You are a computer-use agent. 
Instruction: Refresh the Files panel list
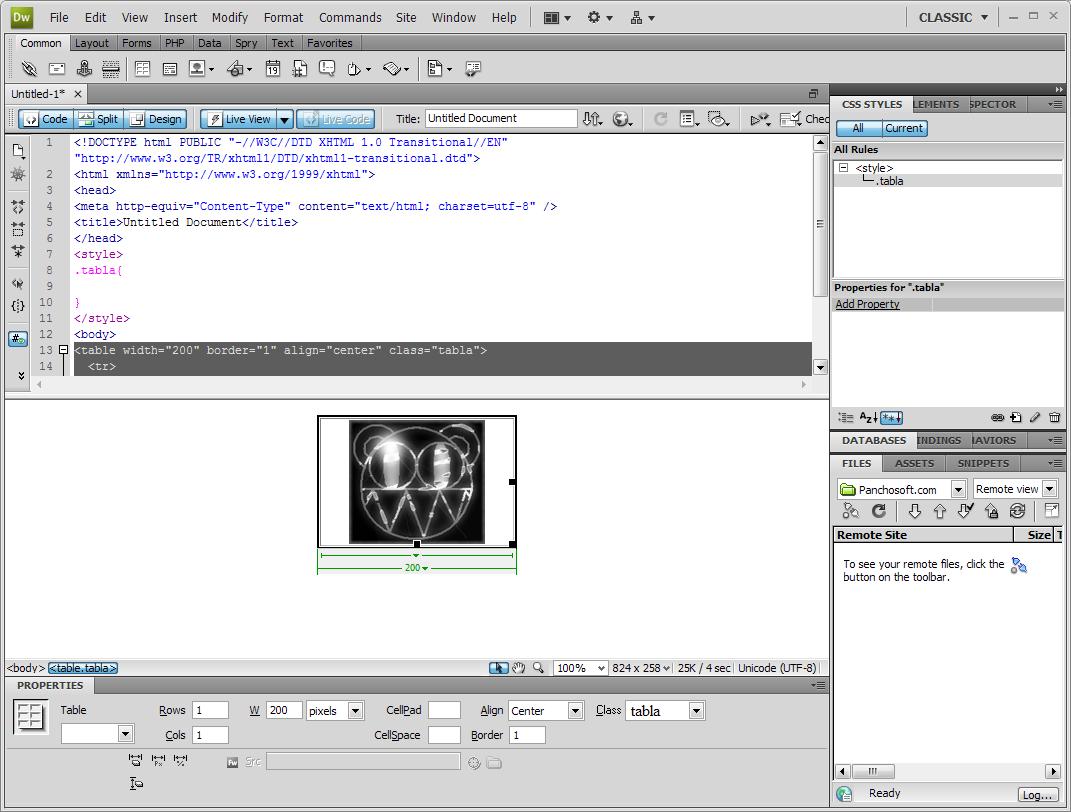point(879,511)
